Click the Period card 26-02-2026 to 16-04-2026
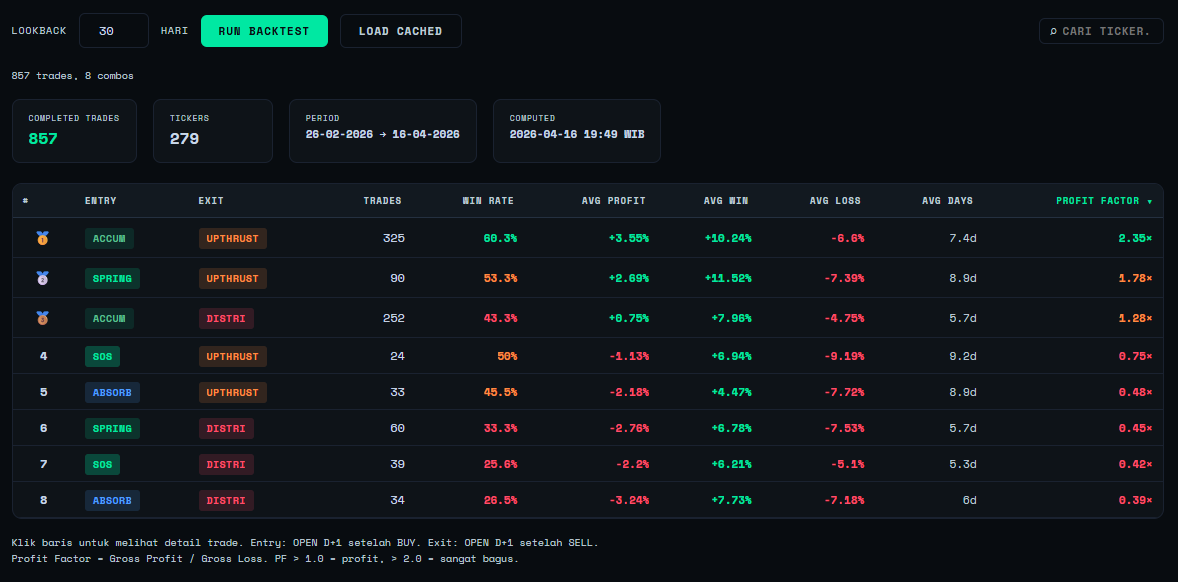Screen dimensions: 1178x582 pyautogui.click(x=382, y=131)
